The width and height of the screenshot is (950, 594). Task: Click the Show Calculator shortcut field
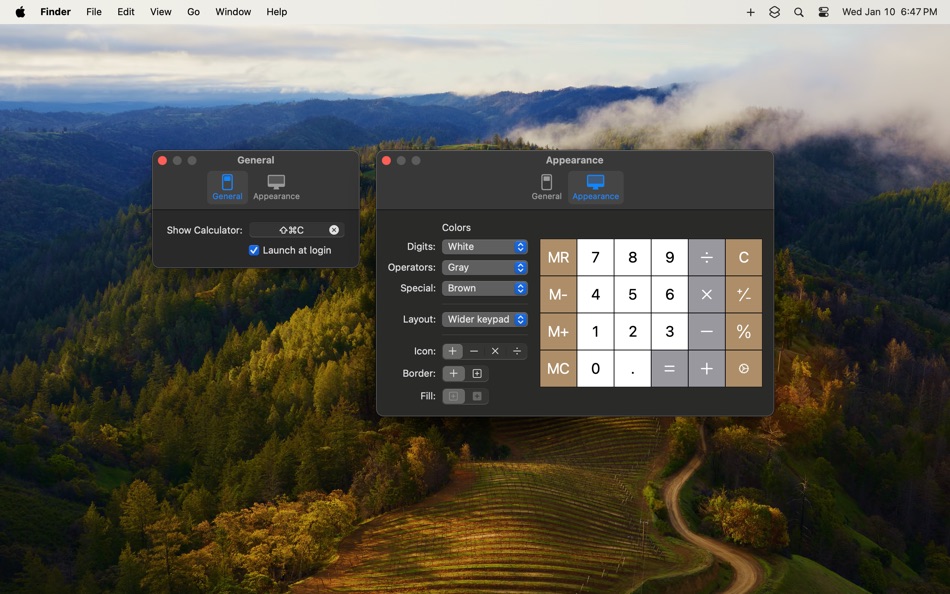[x=290, y=229]
